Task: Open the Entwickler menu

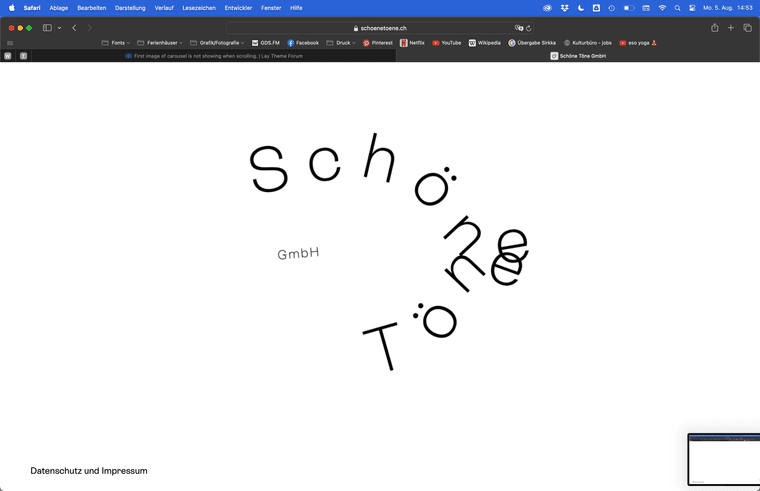Action: pyautogui.click(x=238, y=8)
